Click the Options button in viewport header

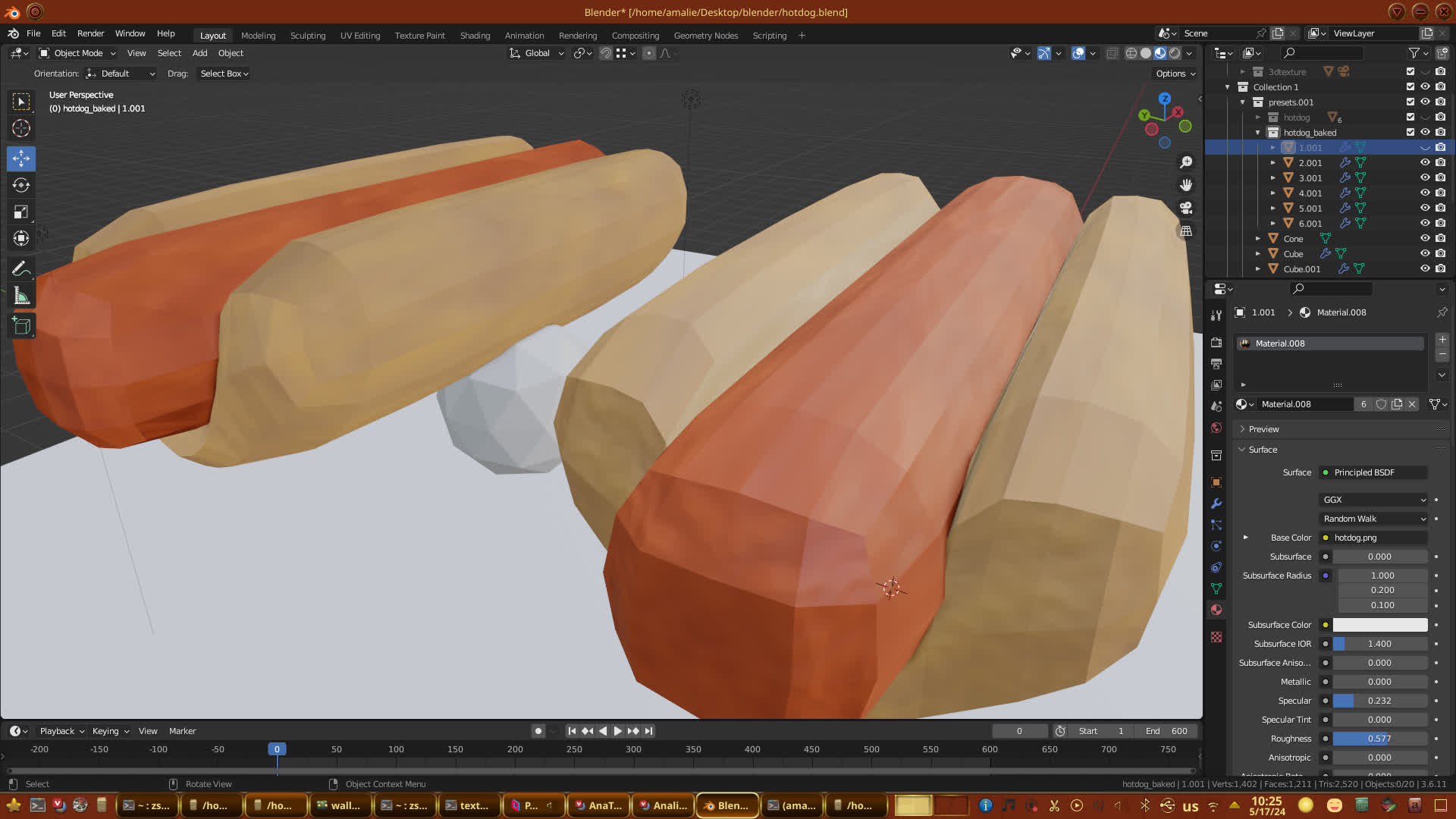pos(1175,74)
